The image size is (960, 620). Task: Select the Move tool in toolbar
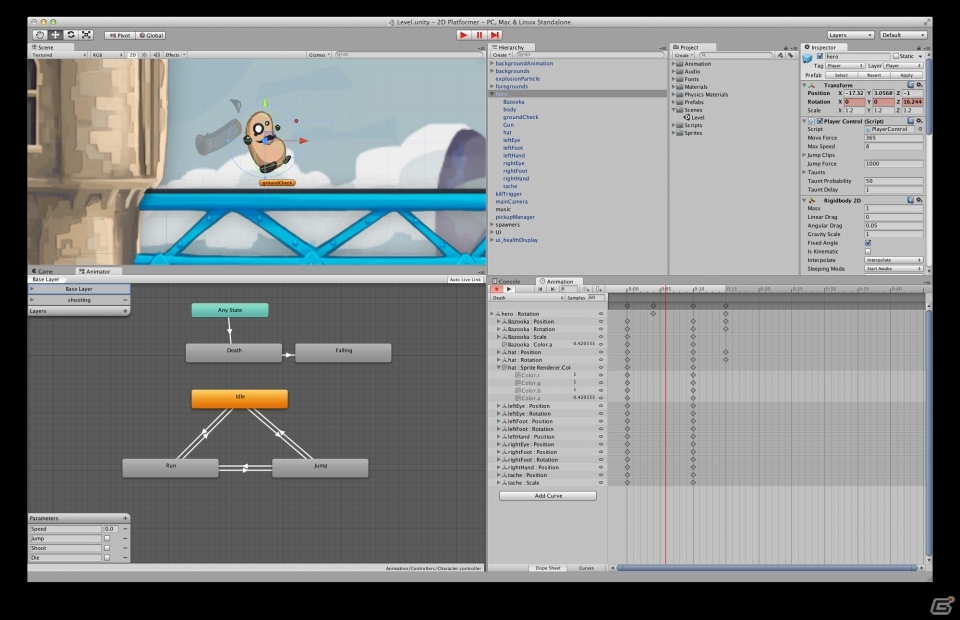(55, 35)
